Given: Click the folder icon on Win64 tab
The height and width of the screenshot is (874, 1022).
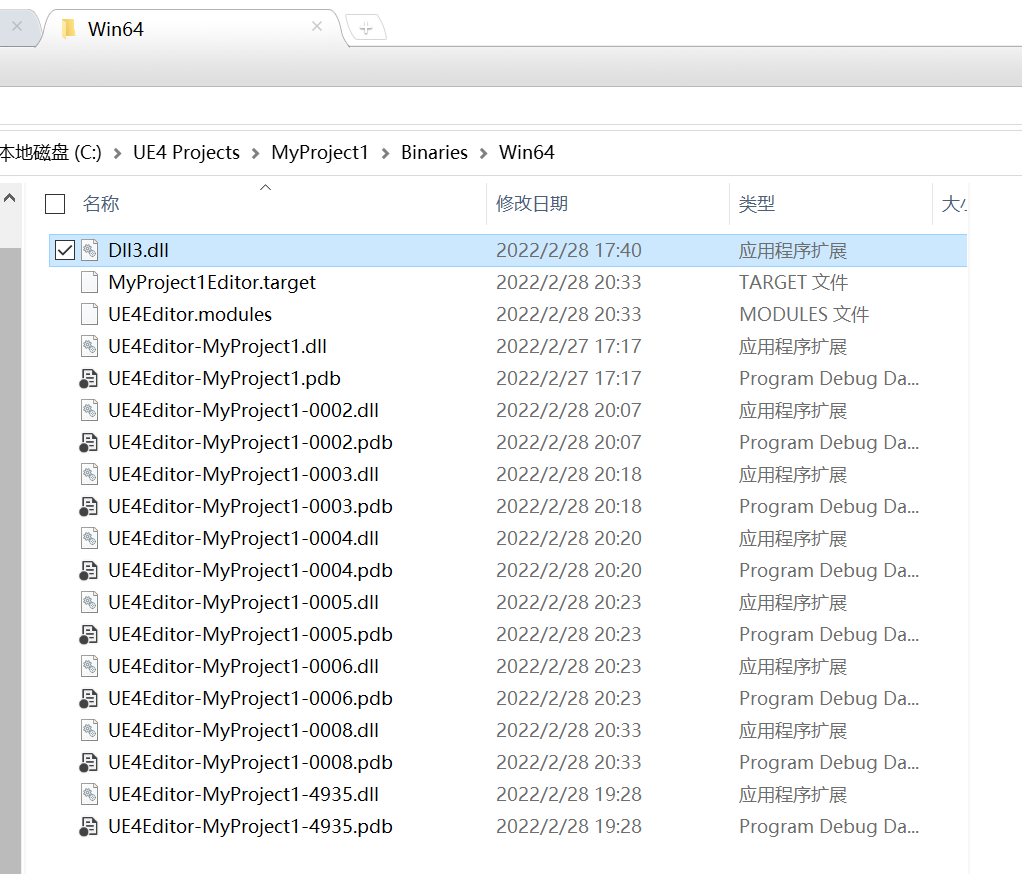Looking at the screenshot, I should (68, 29).
